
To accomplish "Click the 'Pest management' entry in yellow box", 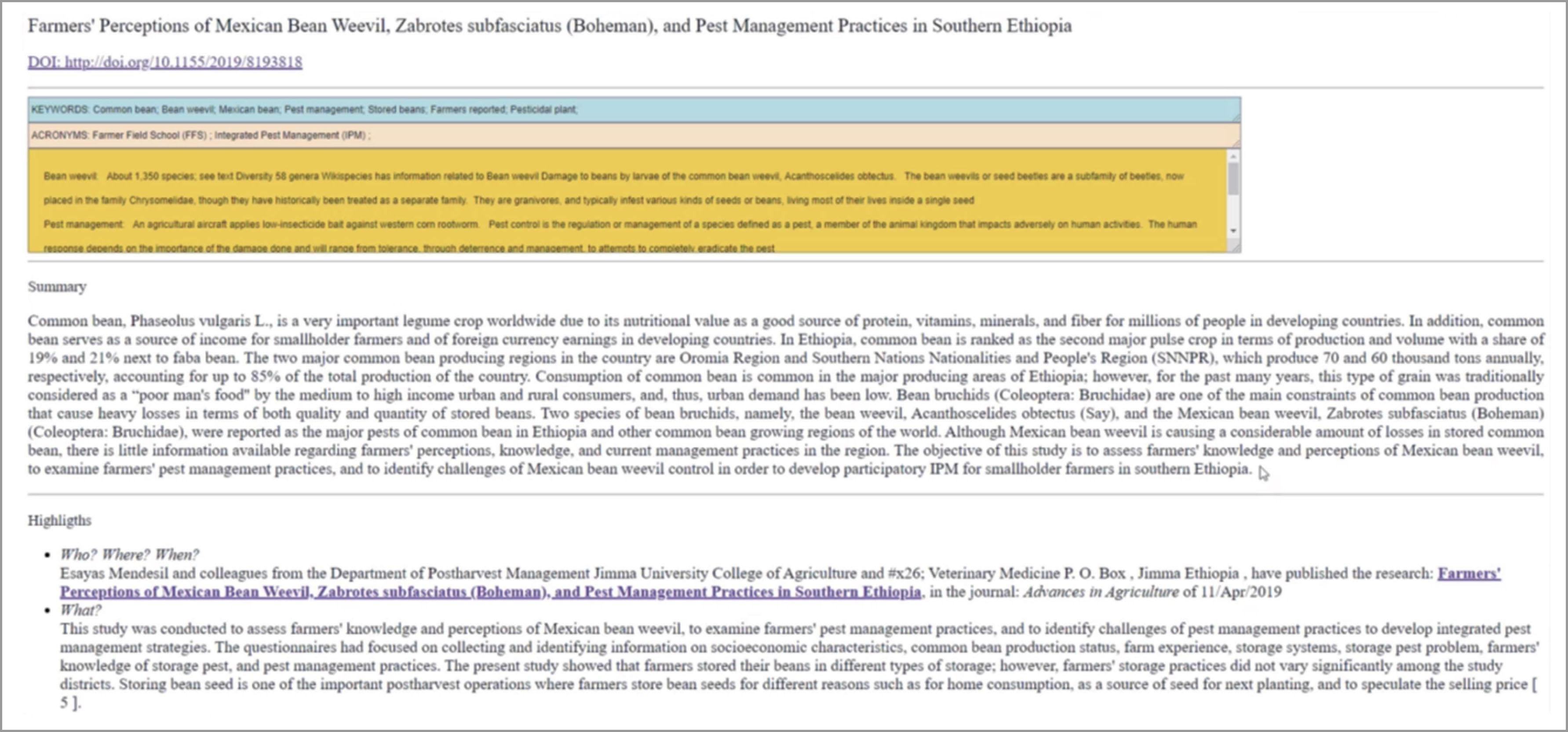I will [x=83, y=224].
